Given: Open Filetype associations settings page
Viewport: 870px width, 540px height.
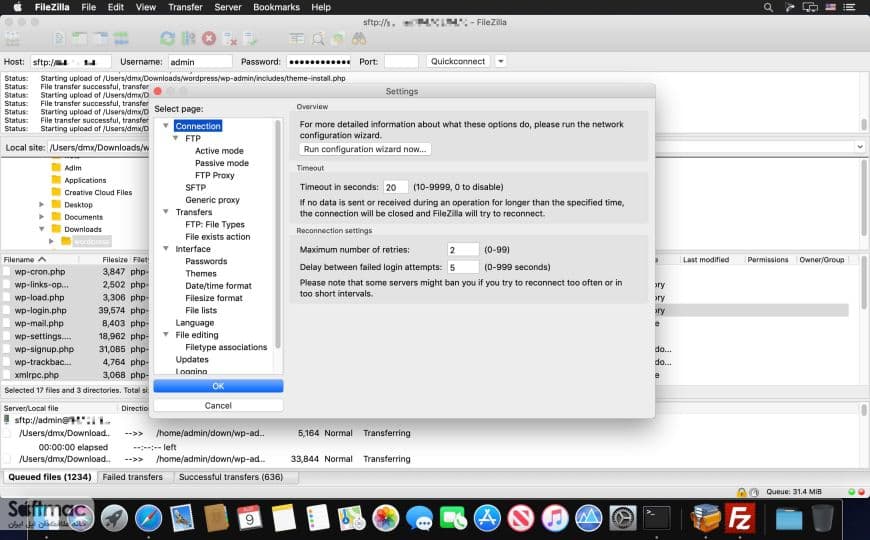Looking at the screenshot, I should pyautogui.click(x=226, y=347).
